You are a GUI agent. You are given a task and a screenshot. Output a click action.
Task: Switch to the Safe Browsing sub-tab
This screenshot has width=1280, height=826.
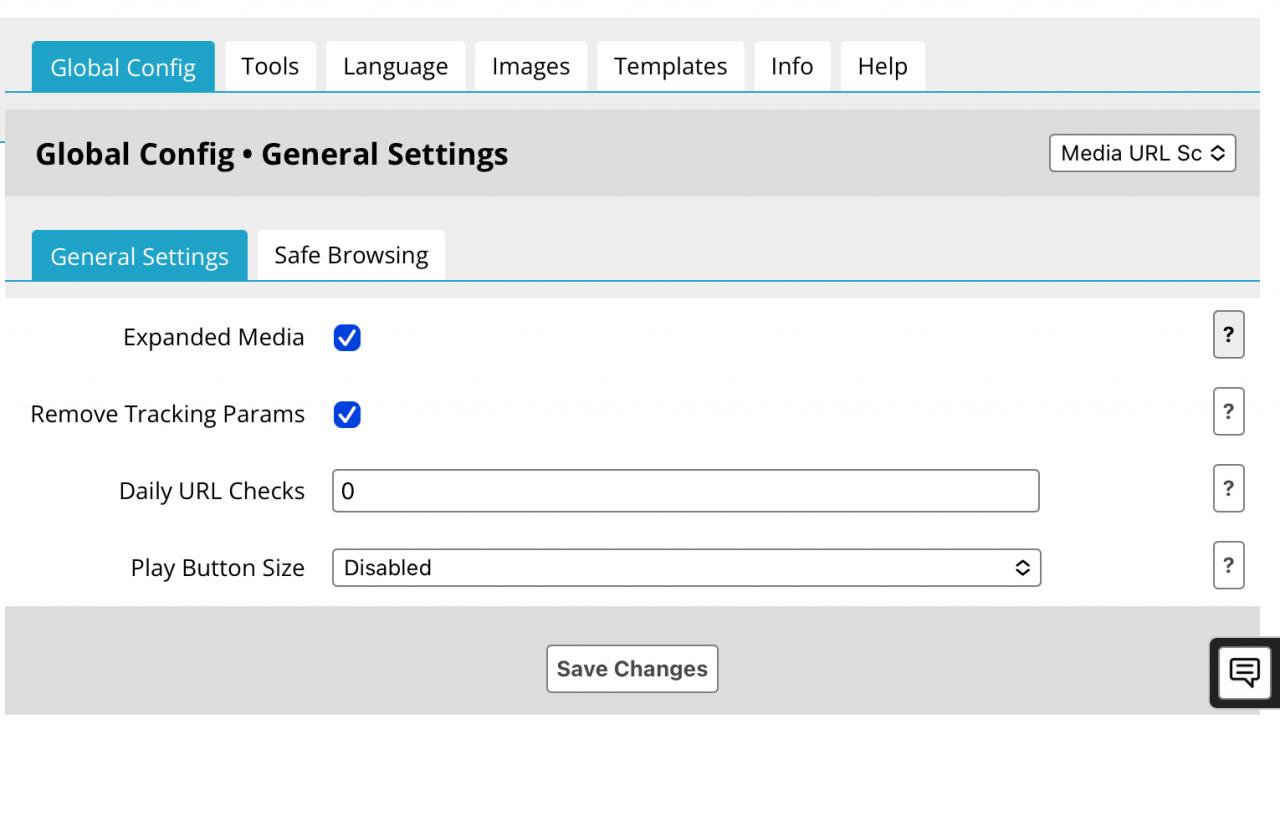click(x=351, y=256)
